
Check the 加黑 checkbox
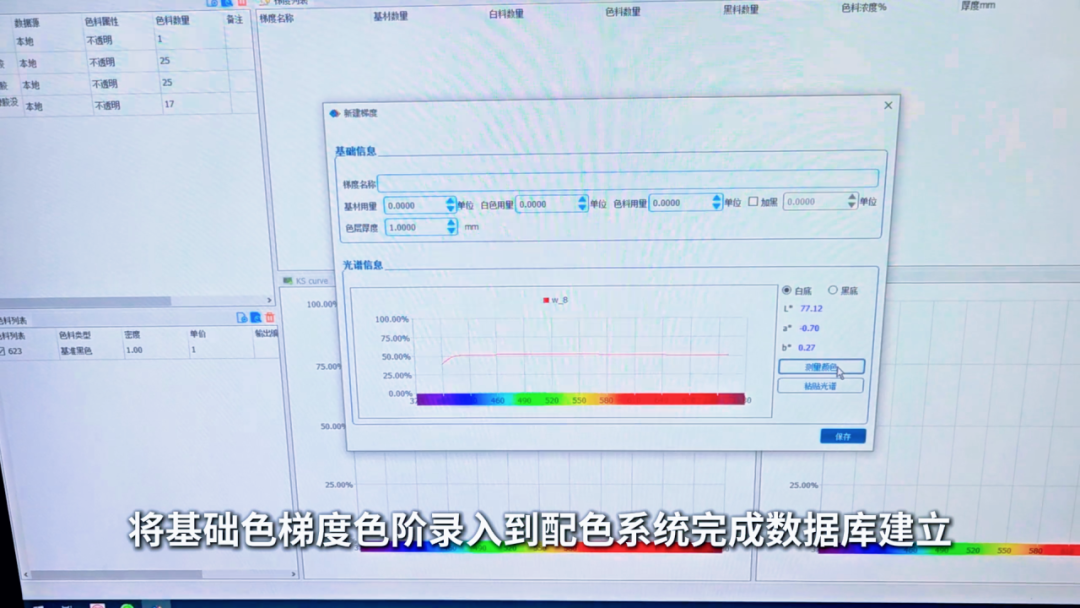753,202
